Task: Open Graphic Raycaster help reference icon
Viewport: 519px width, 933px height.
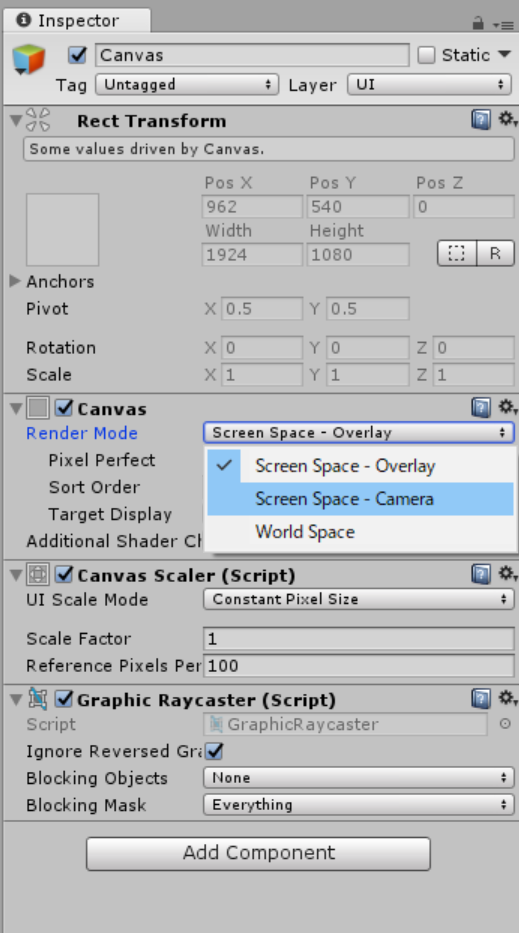Action: click(481, 699)
